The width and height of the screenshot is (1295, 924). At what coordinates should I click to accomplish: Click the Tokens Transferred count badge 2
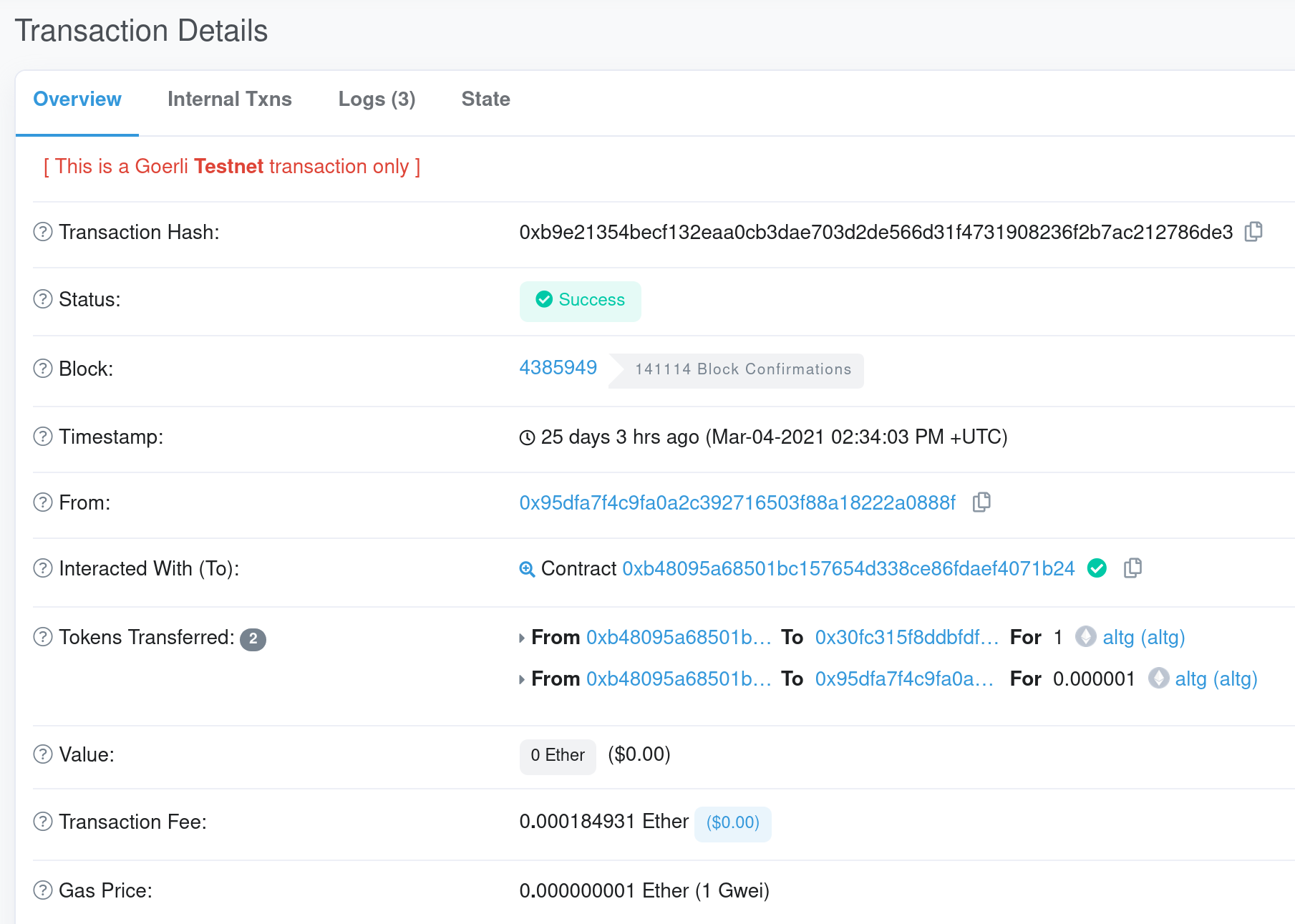pos(253,639)
